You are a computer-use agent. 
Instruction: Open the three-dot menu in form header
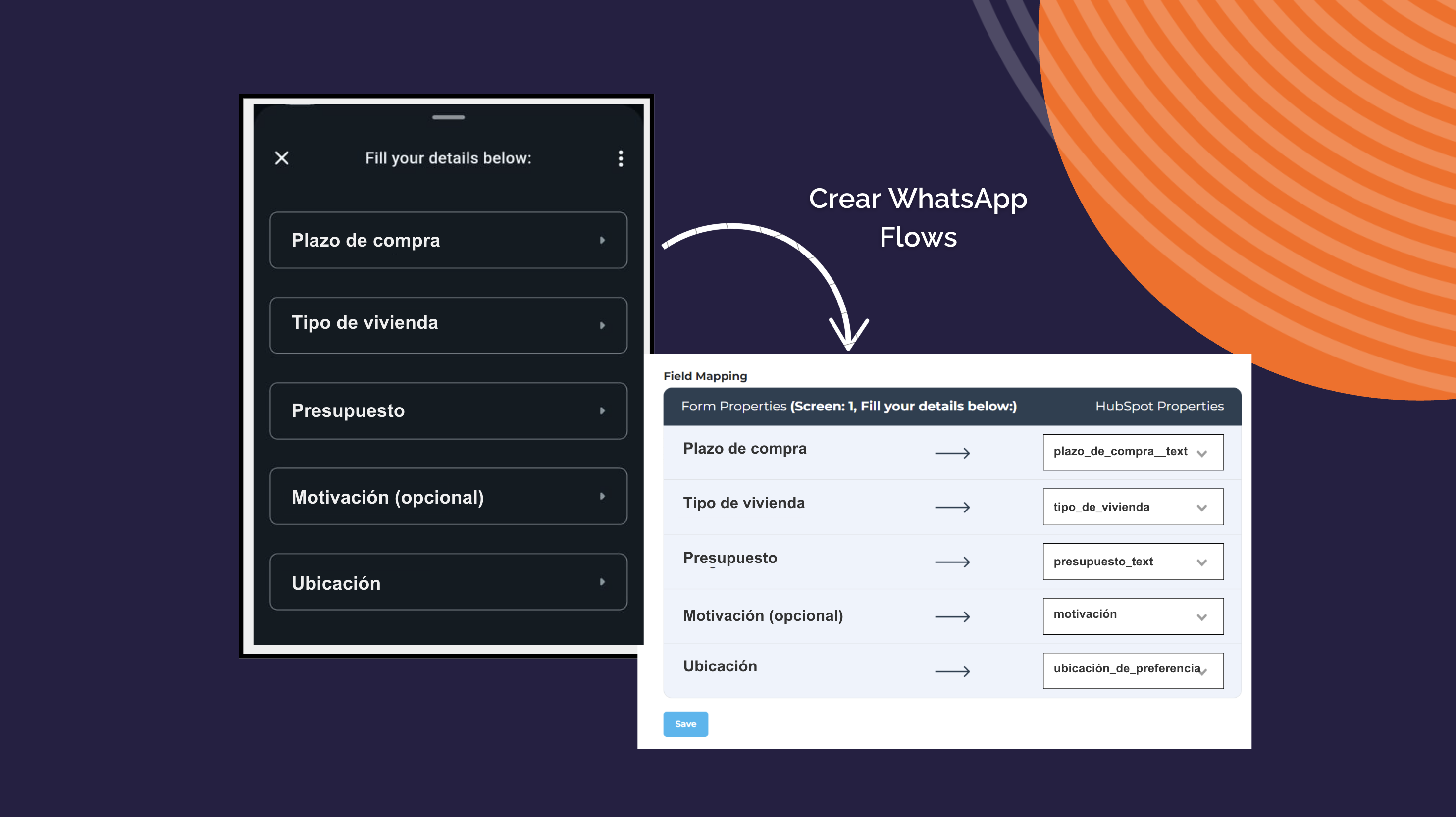click(621, 158)
